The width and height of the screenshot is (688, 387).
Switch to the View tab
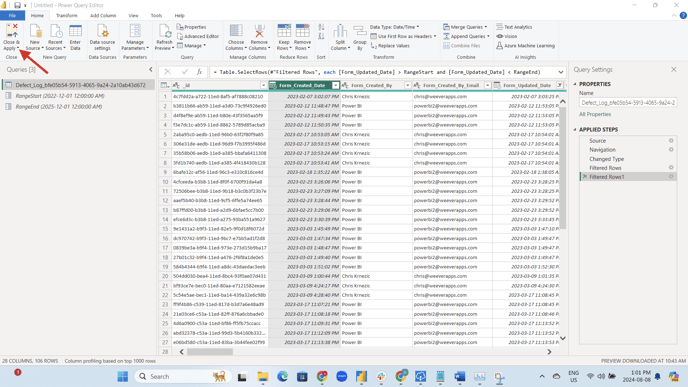click(133, 15)
